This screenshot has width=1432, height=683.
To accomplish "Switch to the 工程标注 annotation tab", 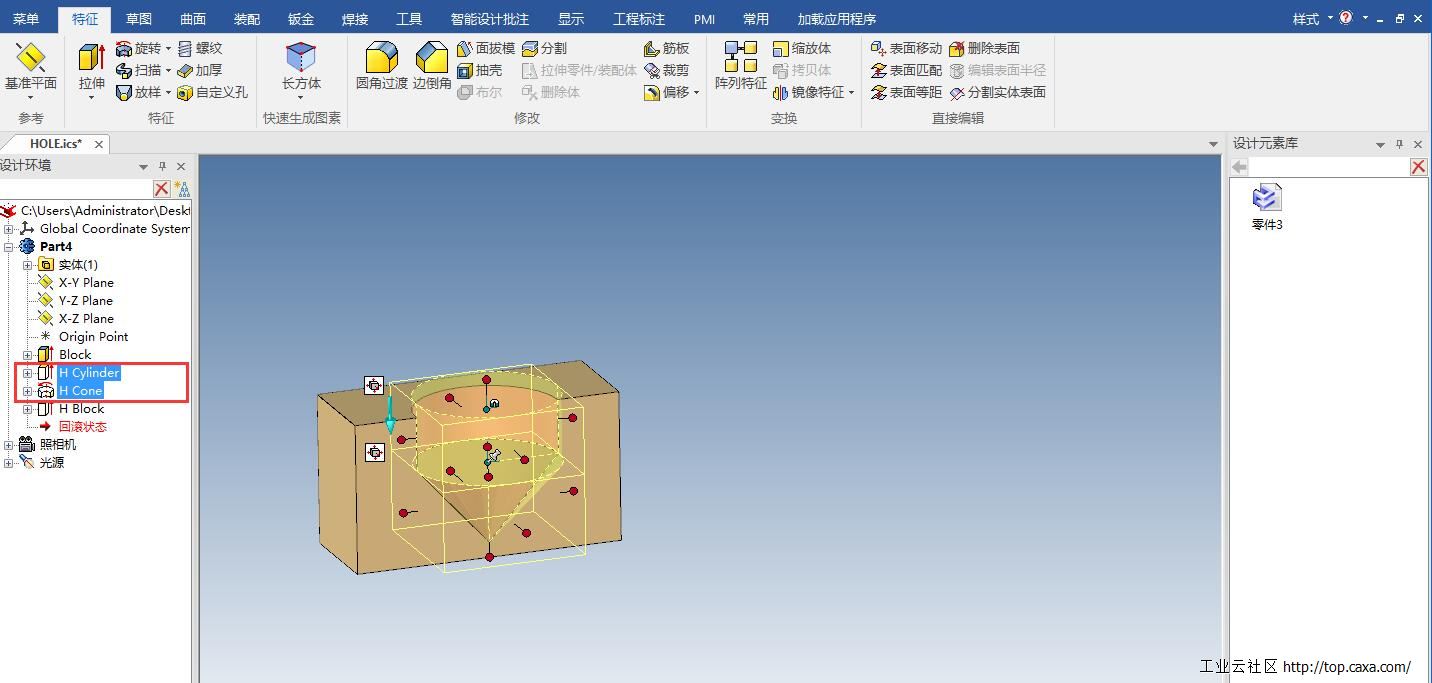I will tap(639, 19).
